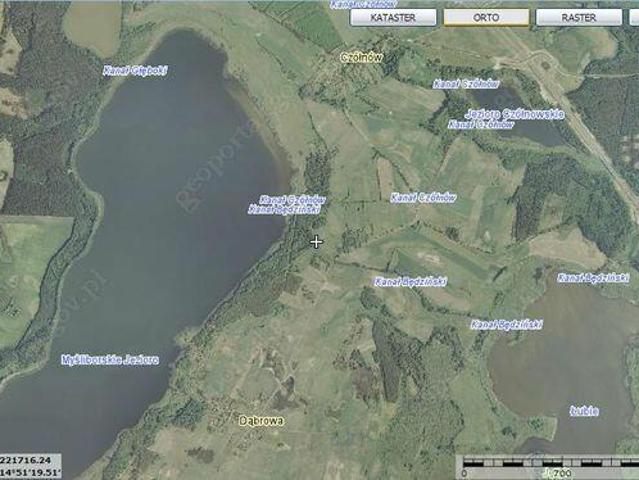Screen dimensions: 639x480
Task: Click the Kanał Głęboki map label
Action: 135,70
